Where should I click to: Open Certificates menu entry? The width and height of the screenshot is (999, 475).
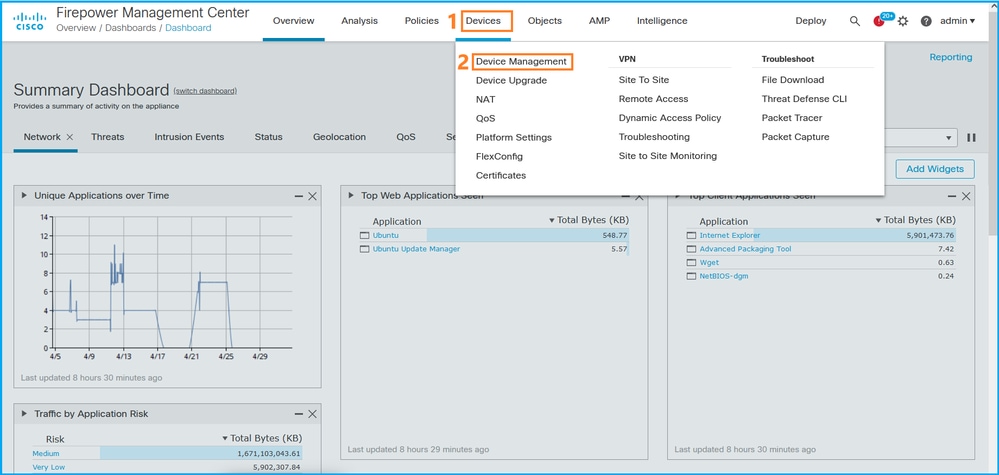(501, 176)
